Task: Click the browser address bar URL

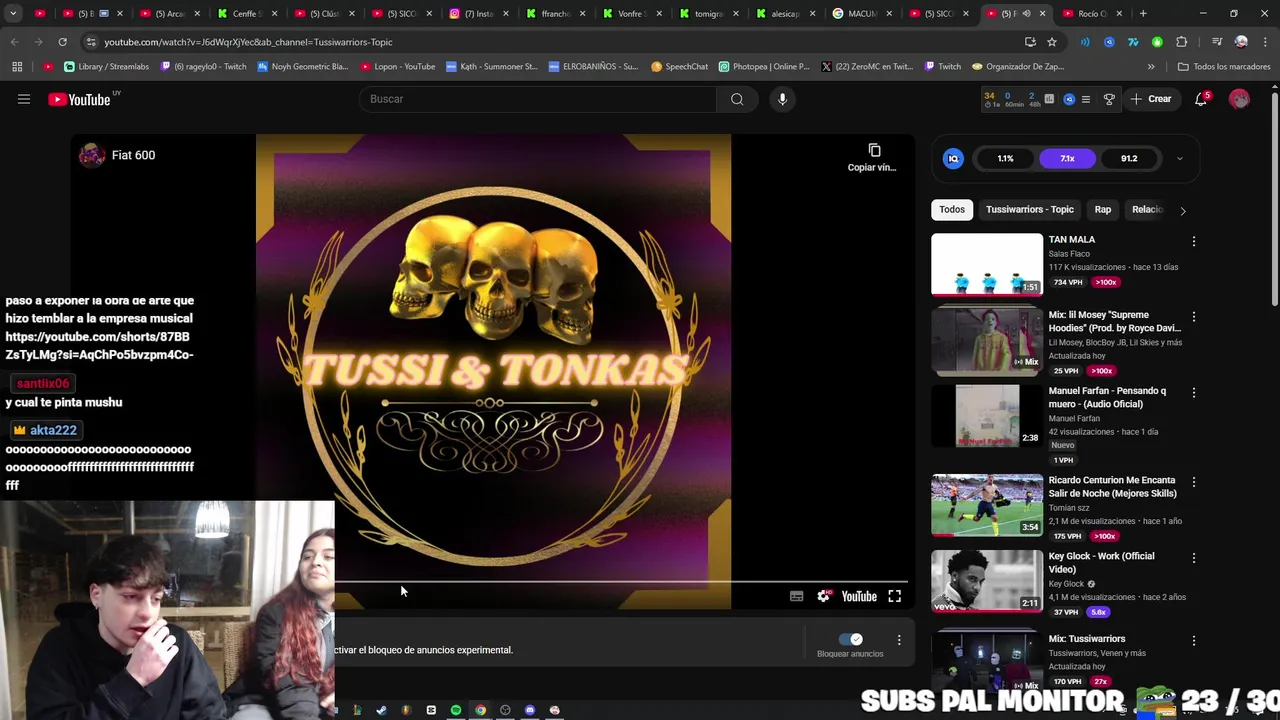Action: tap(248, 42)
